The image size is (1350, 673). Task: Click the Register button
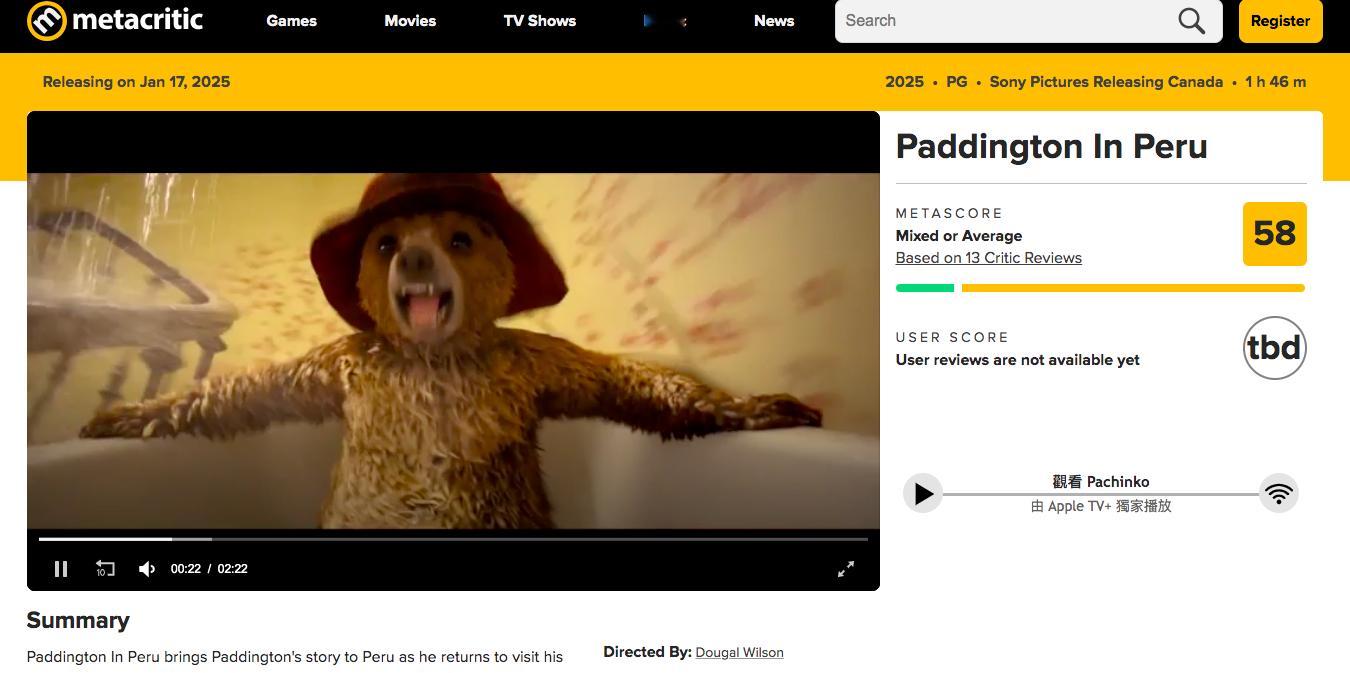coord(1281,21)
